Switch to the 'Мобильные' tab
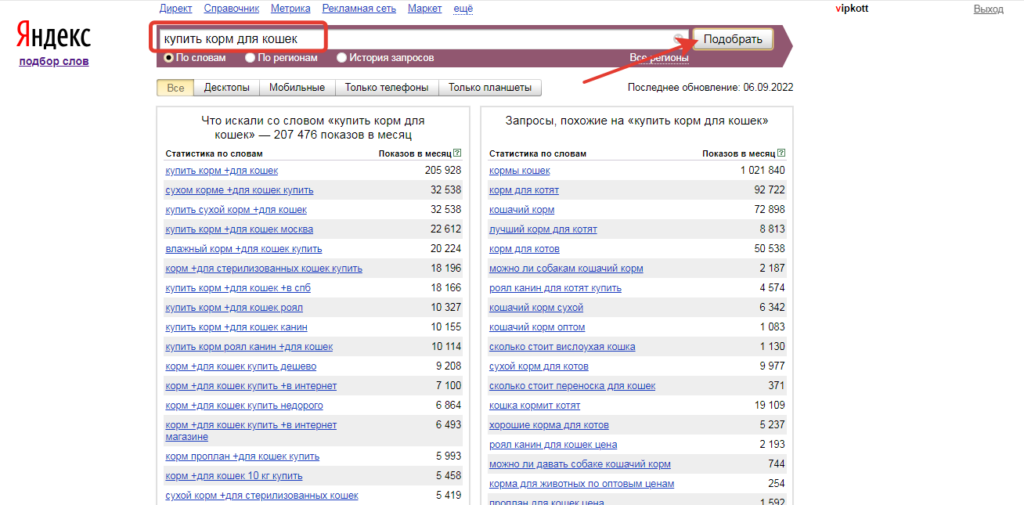1024x505 pixels. pos(297,88)
